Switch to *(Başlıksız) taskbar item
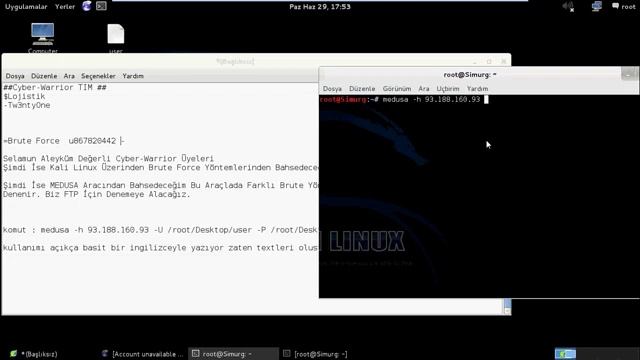Viewport: 640px width, 360px height. (35, 354)
